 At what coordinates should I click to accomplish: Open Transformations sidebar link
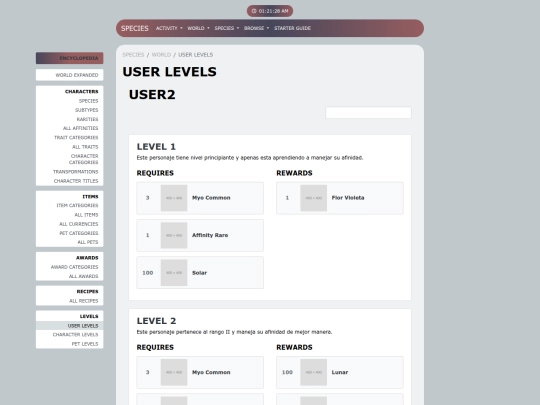pos(75,172)
